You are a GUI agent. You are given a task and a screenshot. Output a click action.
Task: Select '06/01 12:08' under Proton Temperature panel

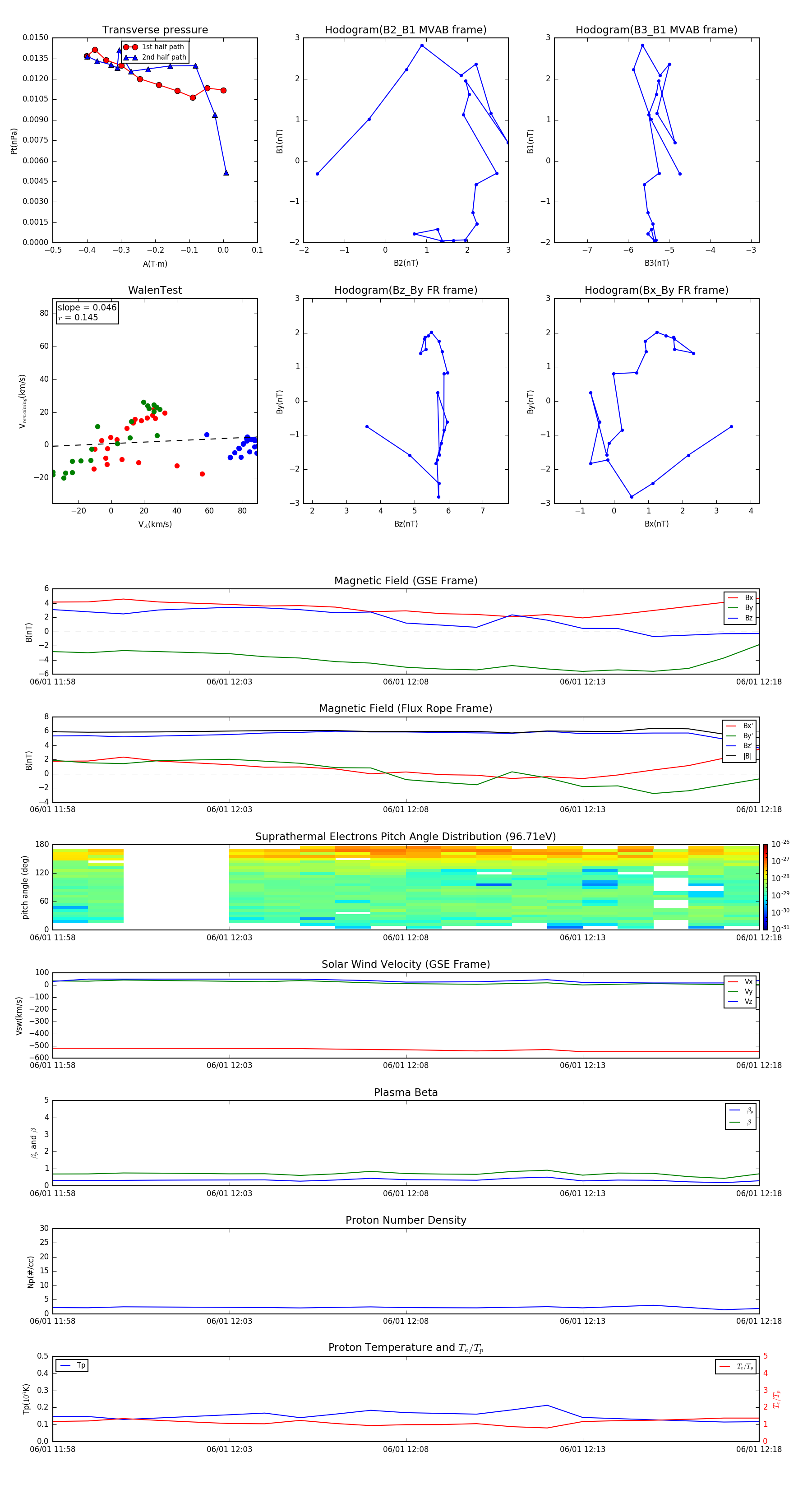coord(406,1449)
